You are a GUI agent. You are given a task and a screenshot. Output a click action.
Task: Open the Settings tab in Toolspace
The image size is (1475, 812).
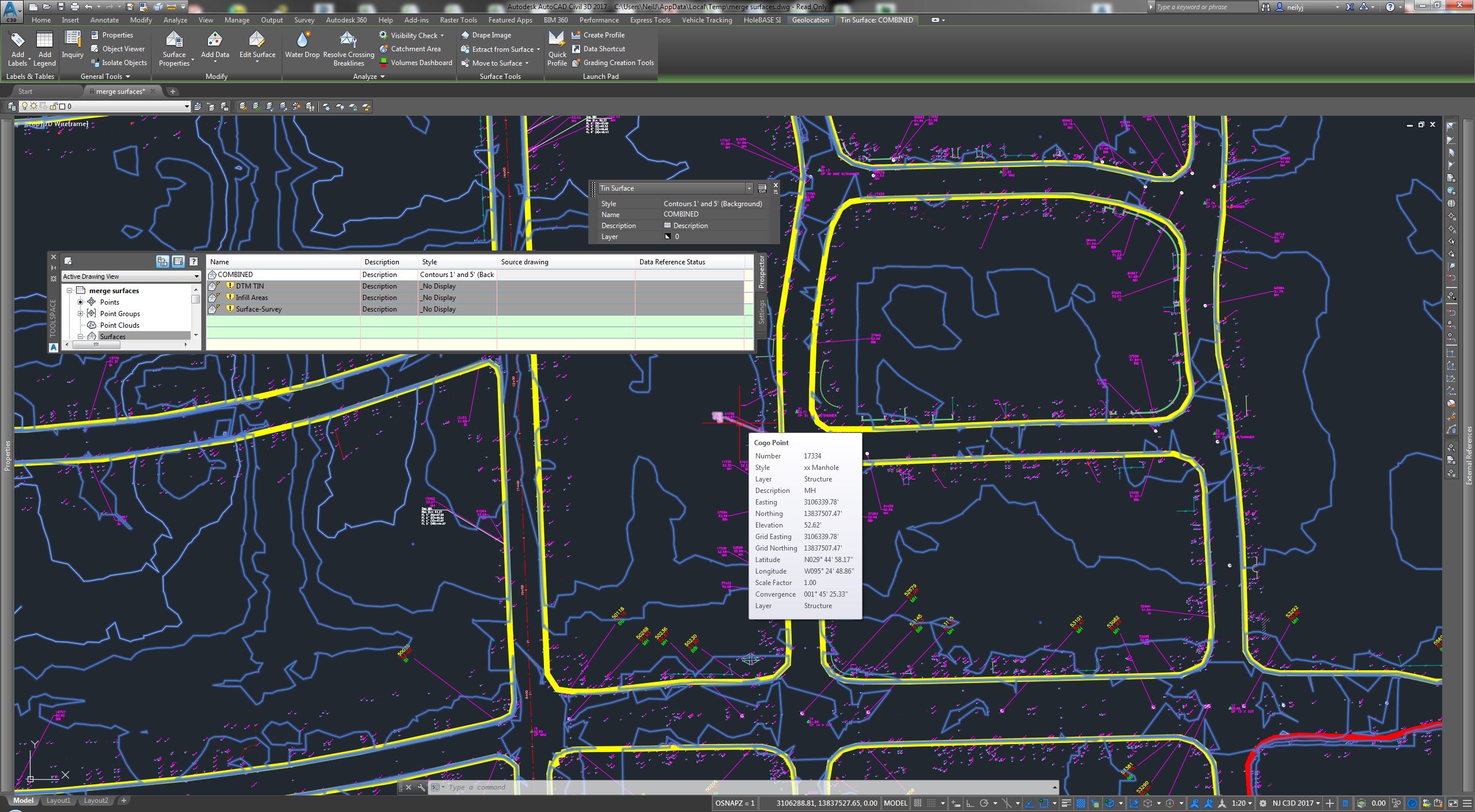coord(762,312)
